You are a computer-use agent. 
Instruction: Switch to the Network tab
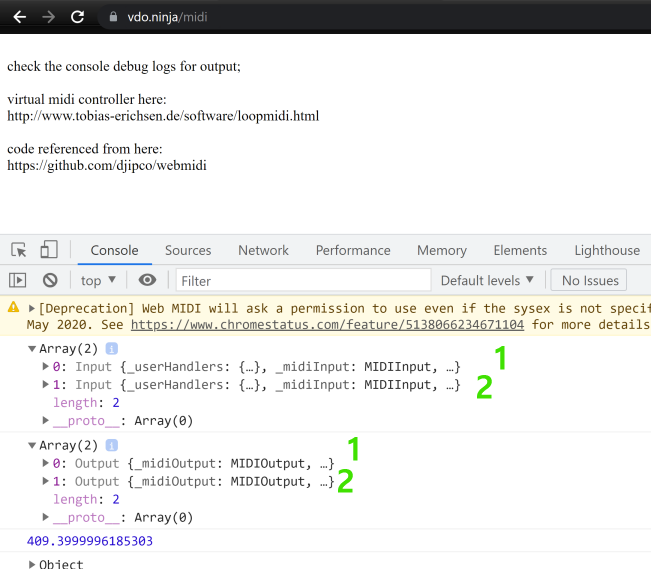[263, 250]
